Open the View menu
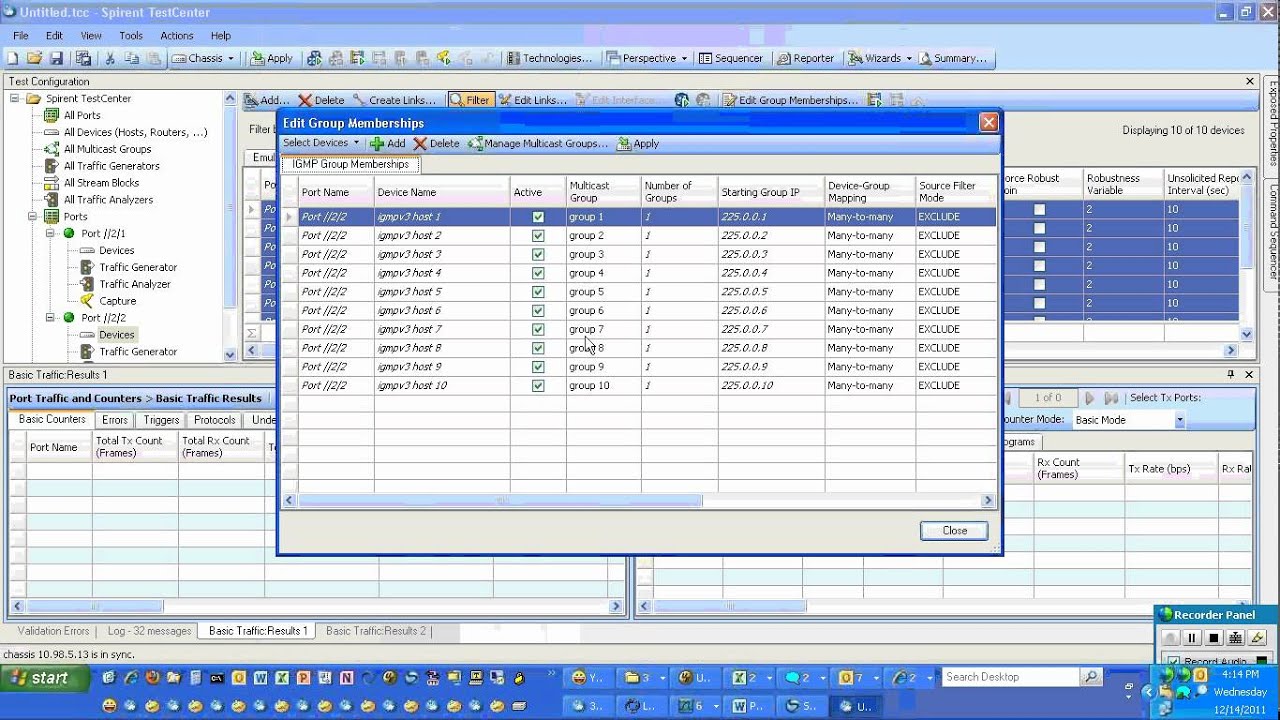The height and width of the screenshot is (720, 1280). 91,35
